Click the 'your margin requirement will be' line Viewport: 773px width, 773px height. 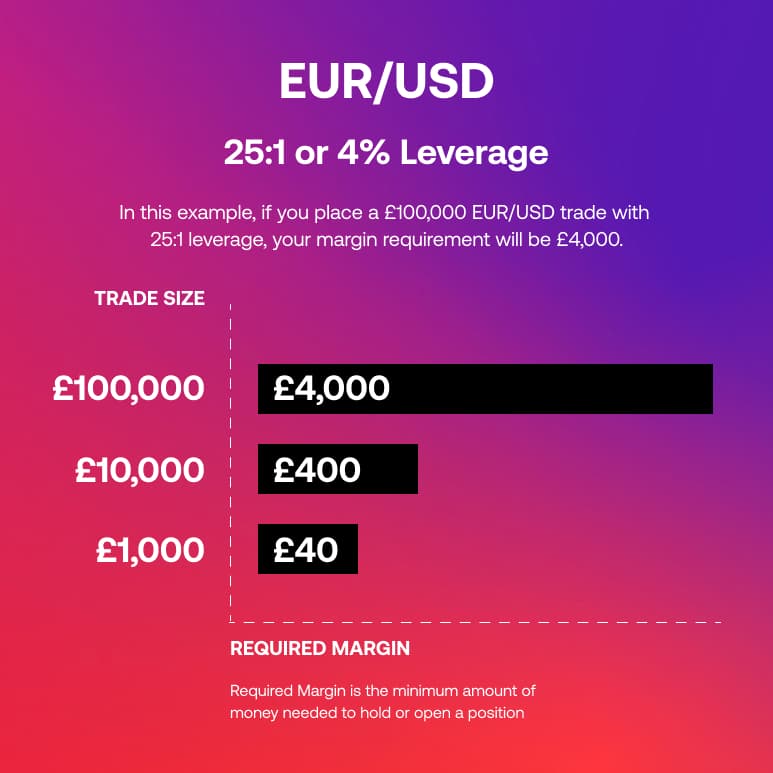click(x=385, y=241)
